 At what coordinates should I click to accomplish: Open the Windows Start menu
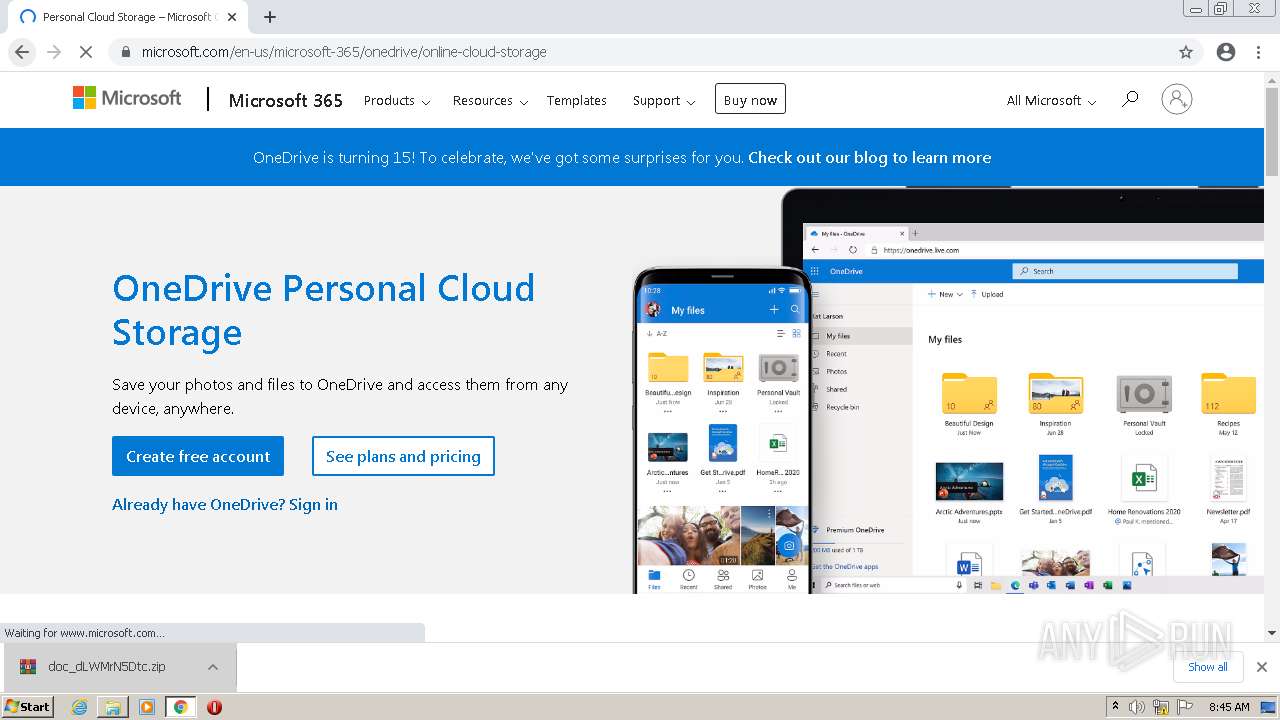28,706
